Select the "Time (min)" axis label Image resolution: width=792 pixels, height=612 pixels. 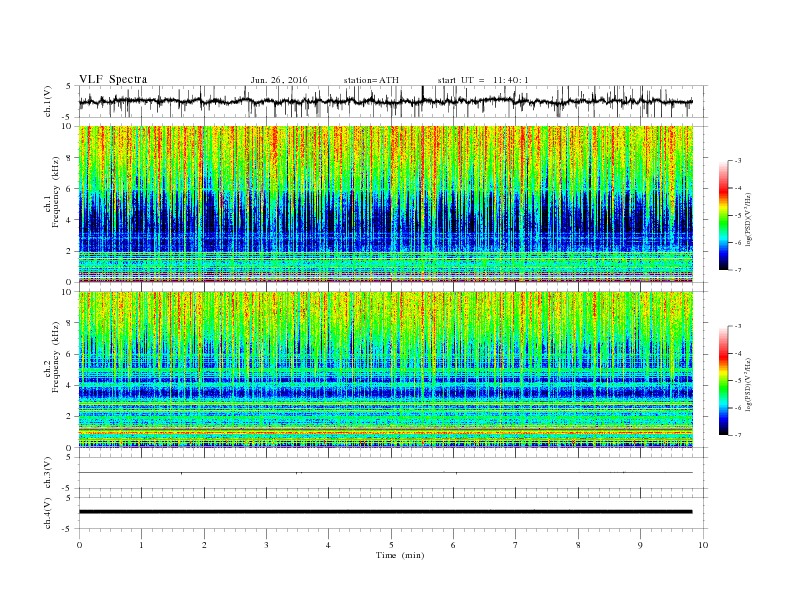[400, 555]
